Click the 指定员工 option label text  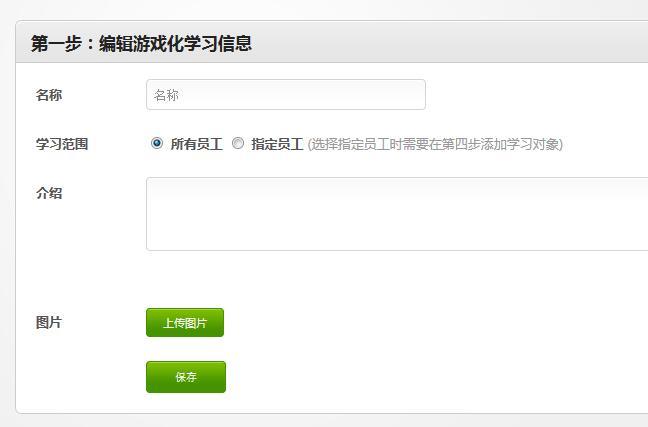(x=277, y=144)
